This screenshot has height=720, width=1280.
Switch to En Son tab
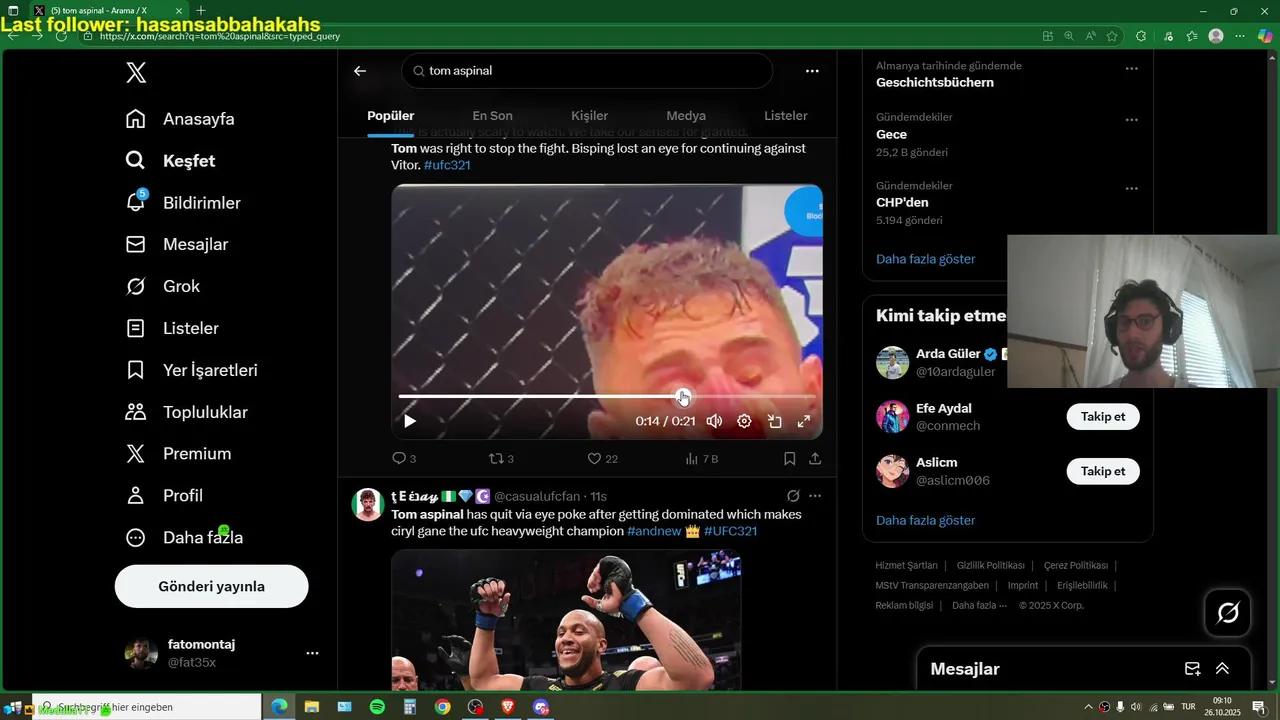coord(492,116)
